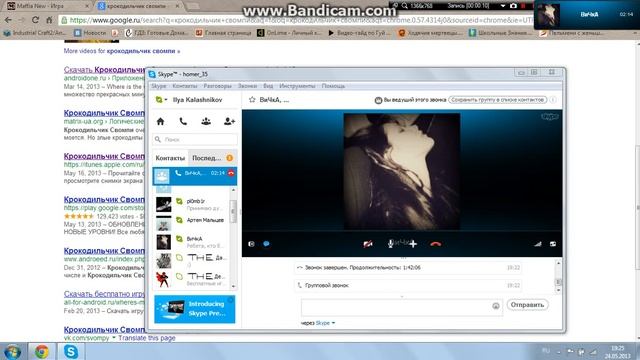
Task: Click the Последние tab notification badge
Action: [229, 158]
